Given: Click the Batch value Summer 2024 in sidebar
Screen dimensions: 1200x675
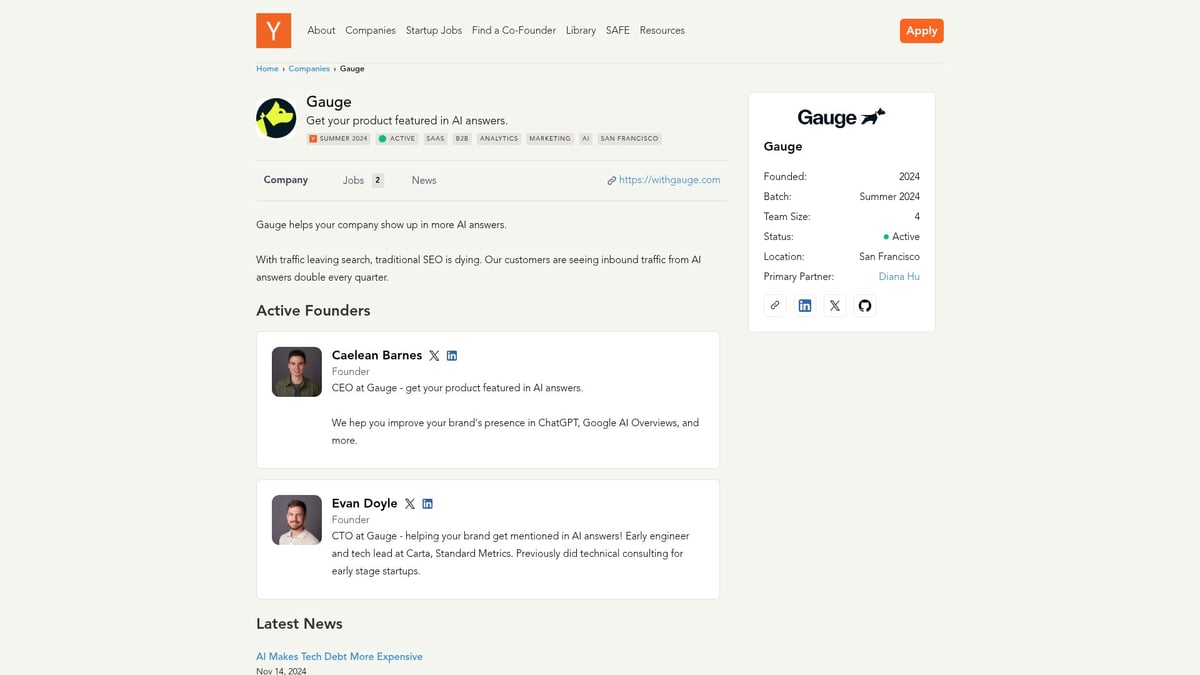Looking at the screenshot, I should (x=890, y=197).
